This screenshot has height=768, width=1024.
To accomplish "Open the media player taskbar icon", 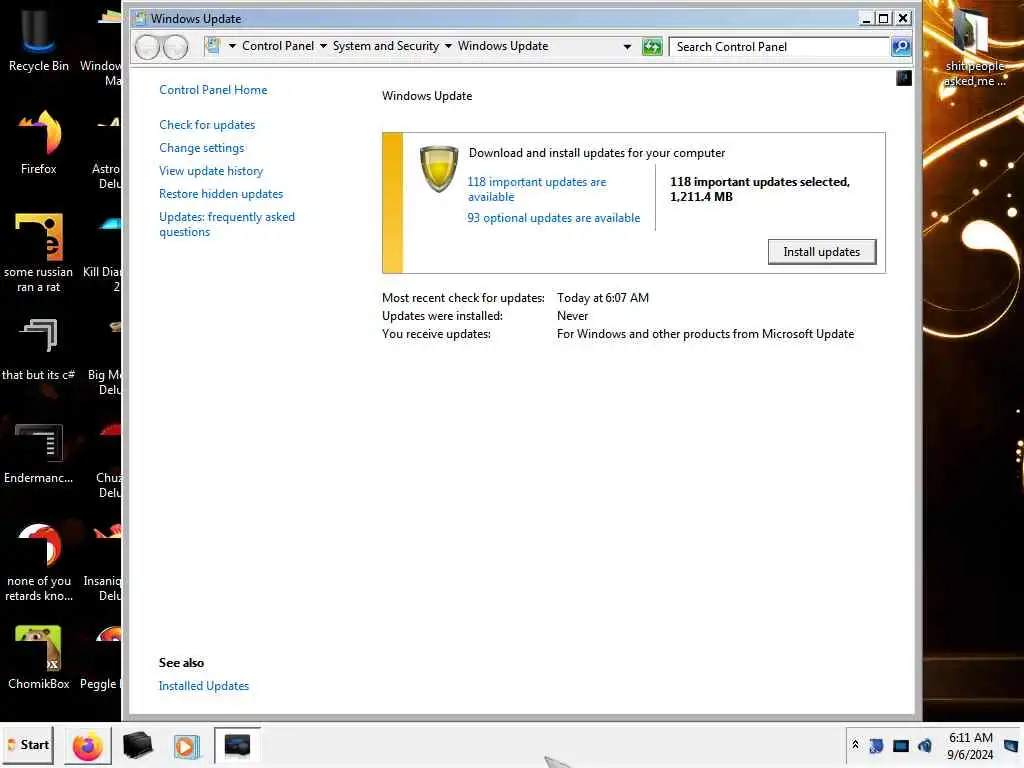I will pyautogui.click(x=186, y=746).
